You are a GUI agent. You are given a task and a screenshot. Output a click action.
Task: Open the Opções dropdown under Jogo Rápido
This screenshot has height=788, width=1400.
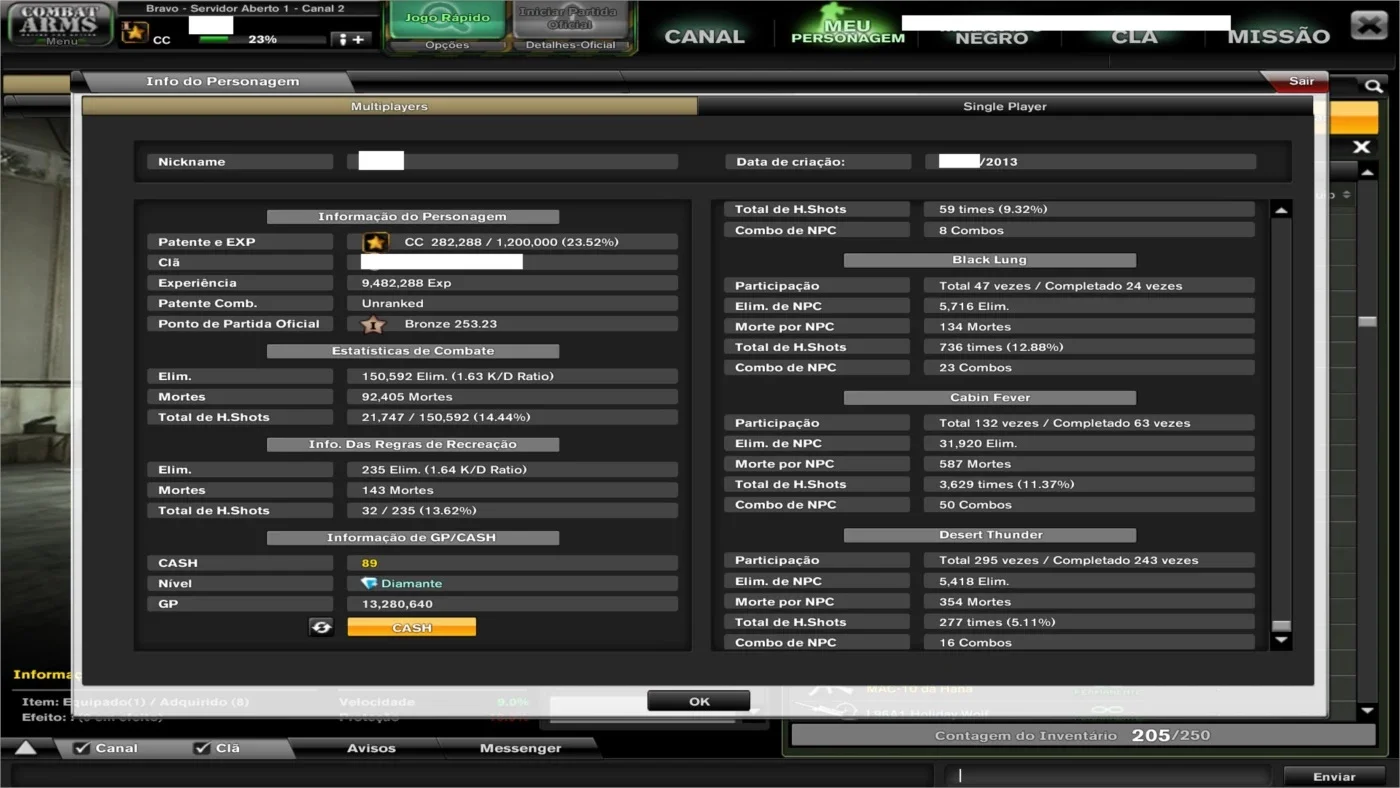(447, 46)
